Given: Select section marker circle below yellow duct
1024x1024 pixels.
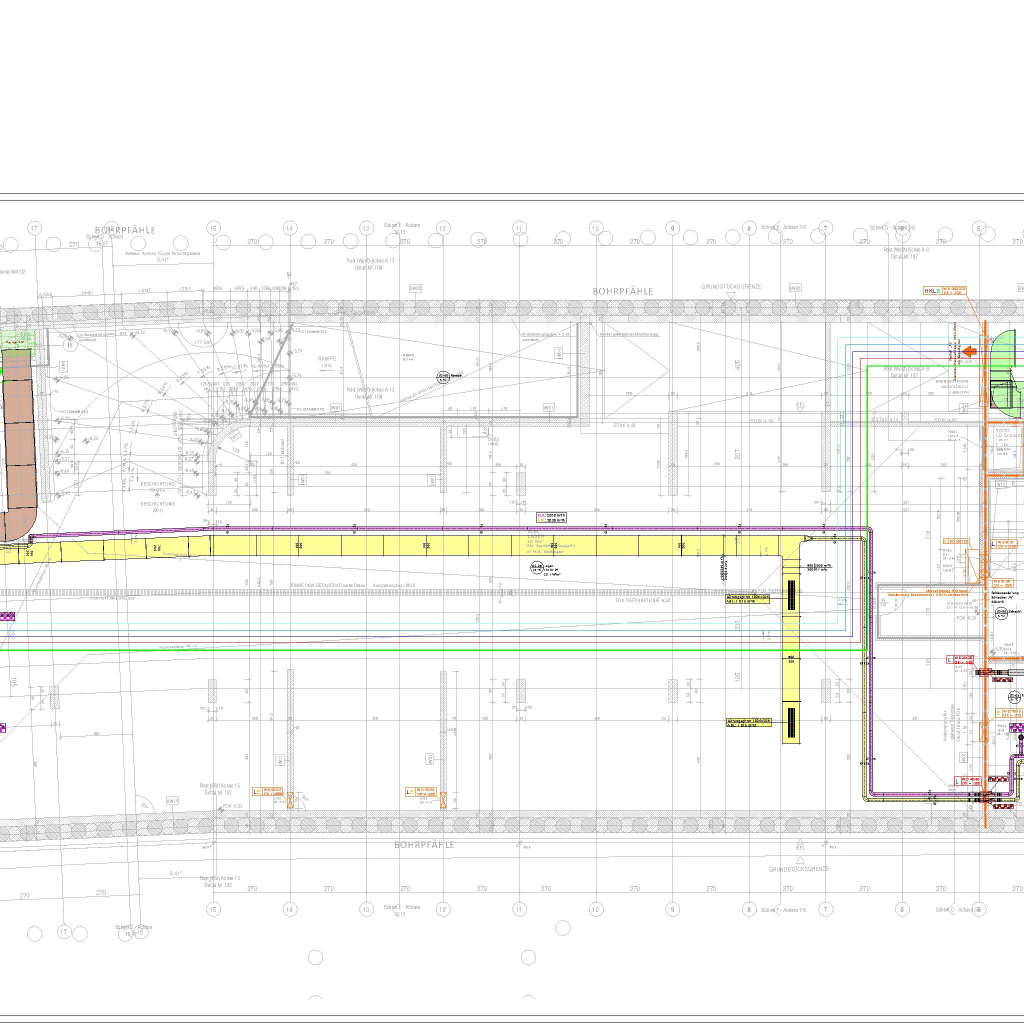Looking at the screenshot, I should tap(536, 566).
